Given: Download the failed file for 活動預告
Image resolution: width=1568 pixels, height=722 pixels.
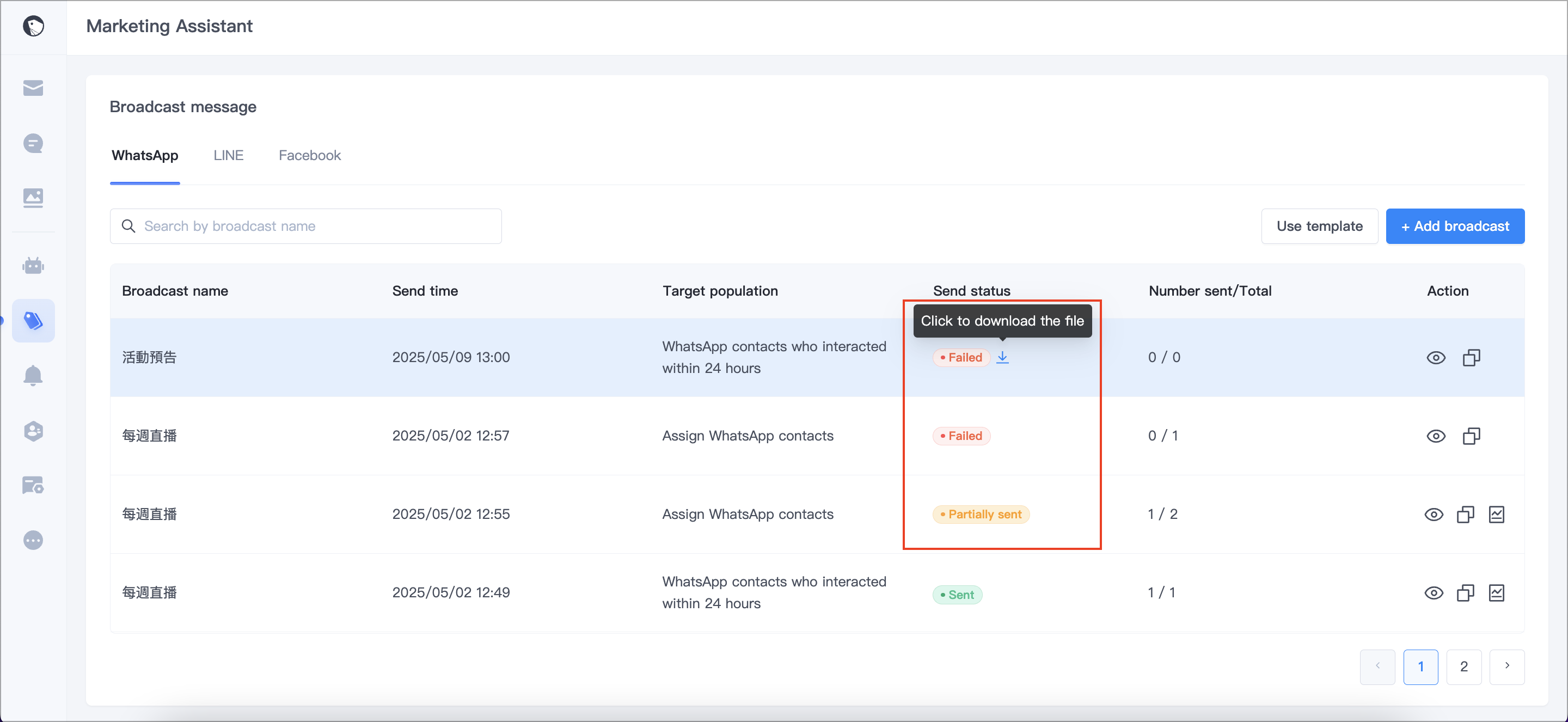Looking at the screenshot, I should pos(1002,357).
